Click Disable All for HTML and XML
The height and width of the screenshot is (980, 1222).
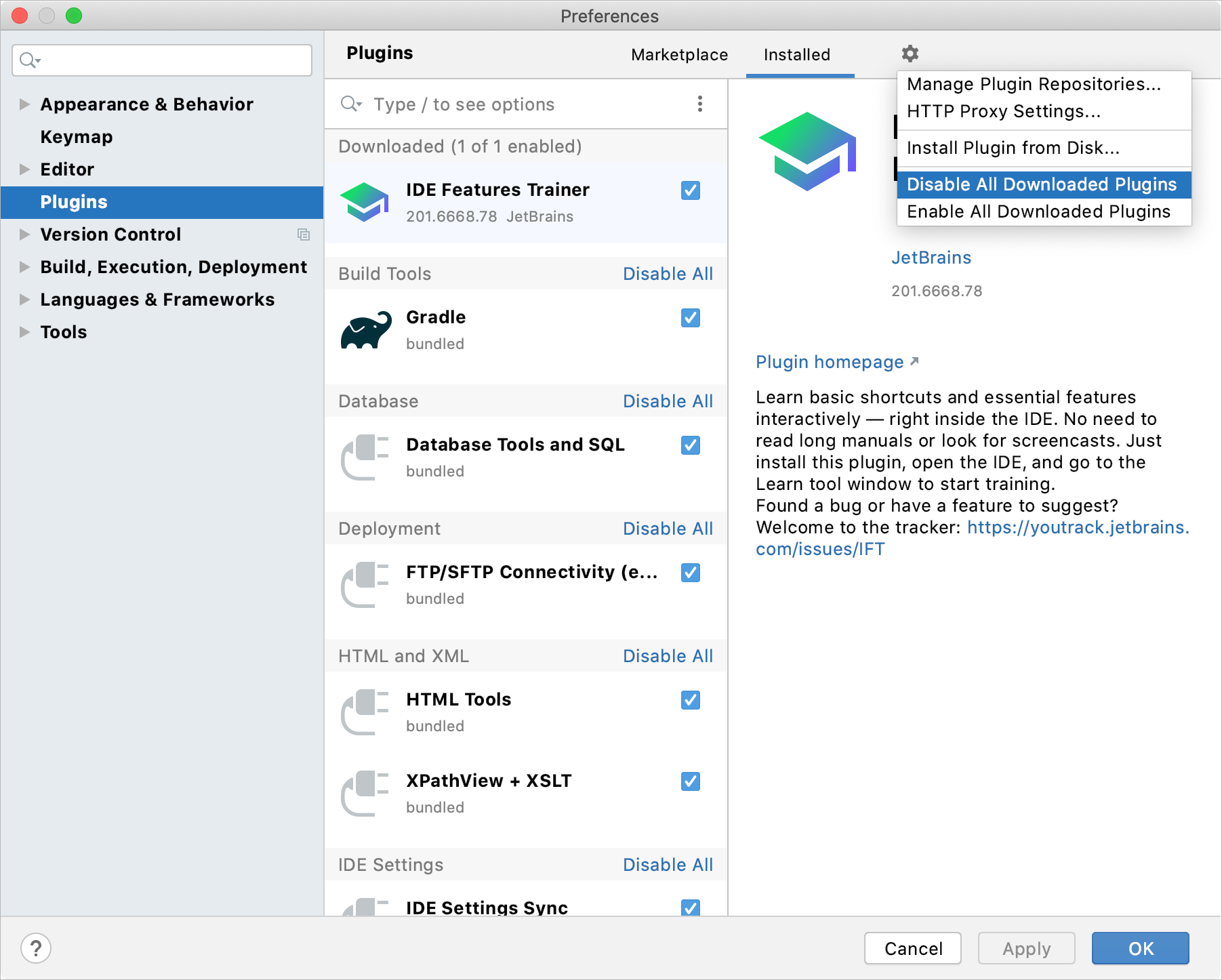(668, 656)
